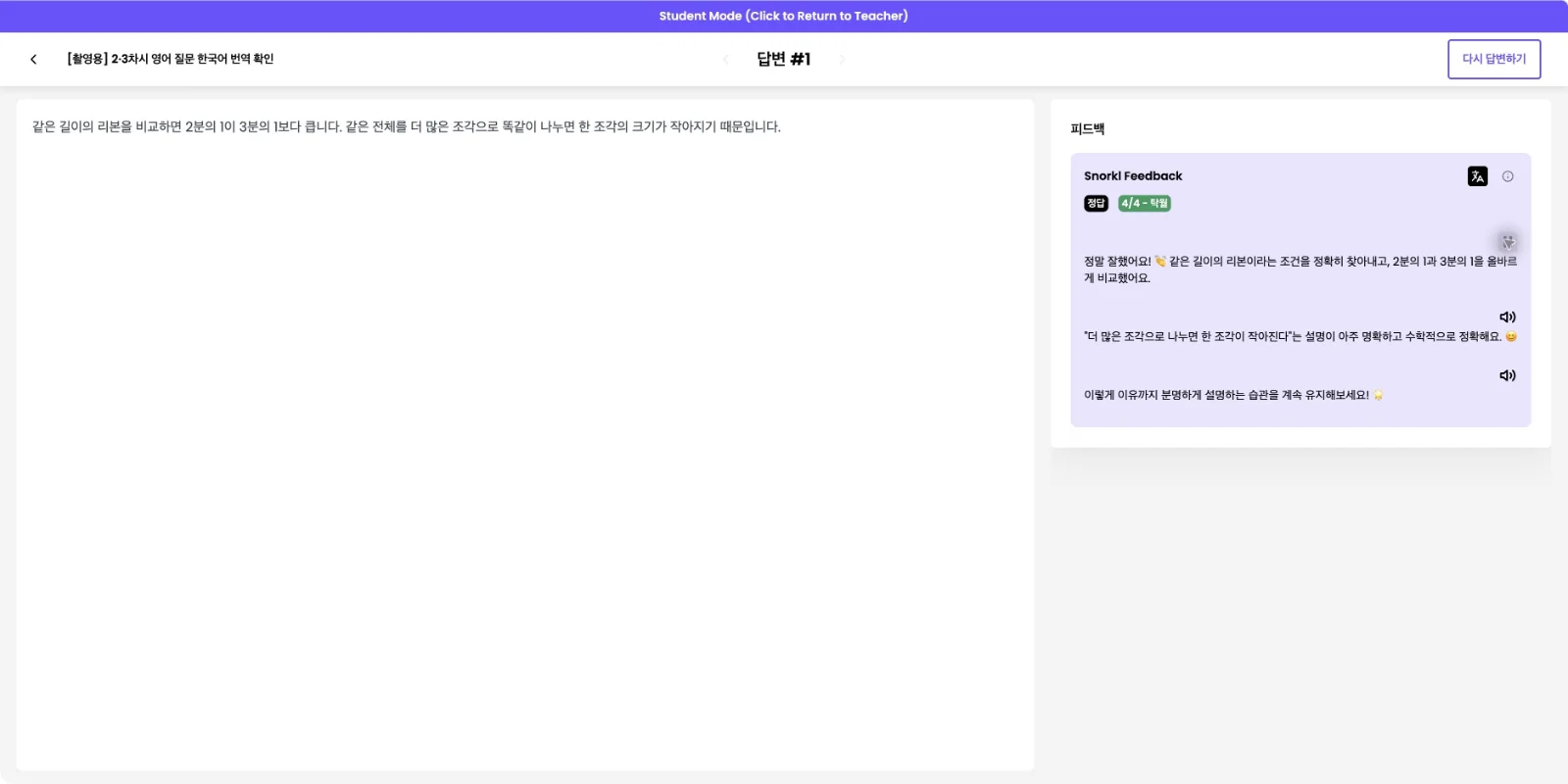Go to next answer chevron
The image size is (1568, 784).
pos(842,60)
